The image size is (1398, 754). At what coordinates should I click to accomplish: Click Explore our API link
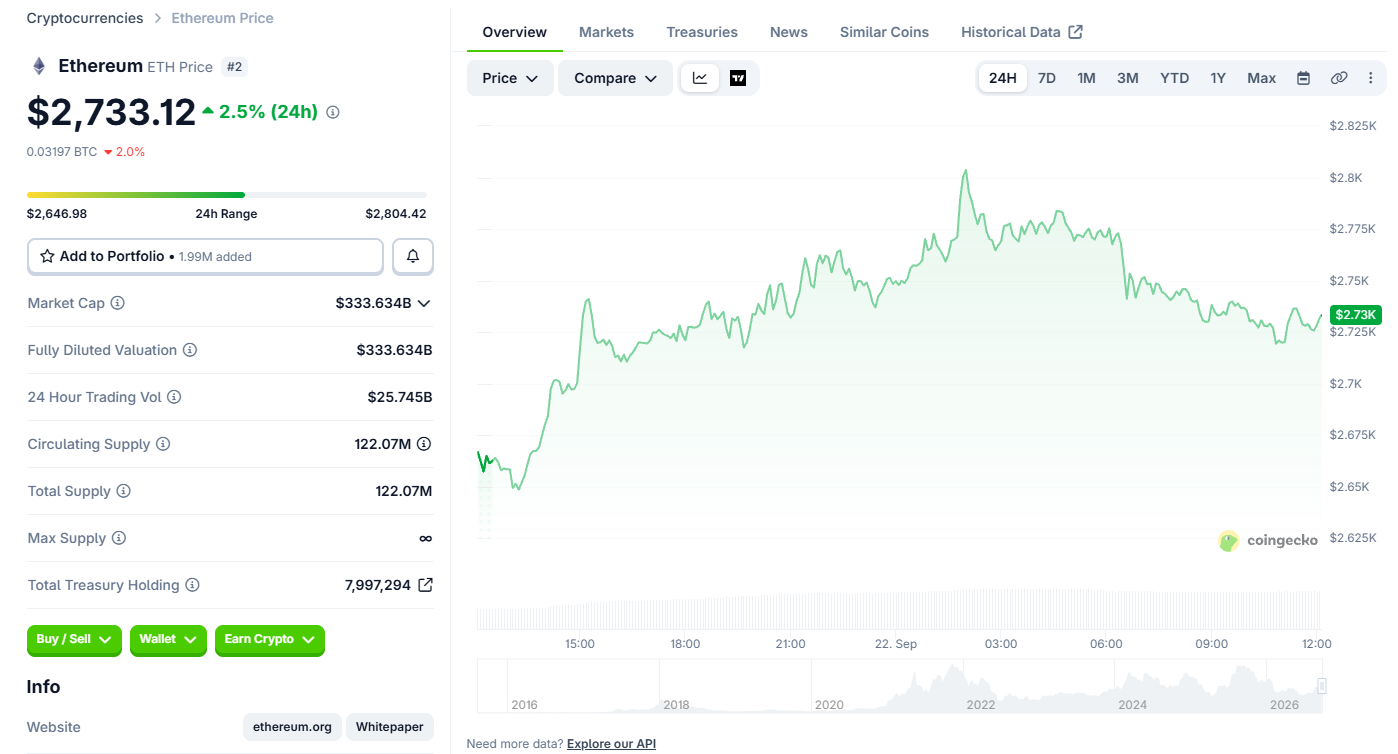(611, 744)
